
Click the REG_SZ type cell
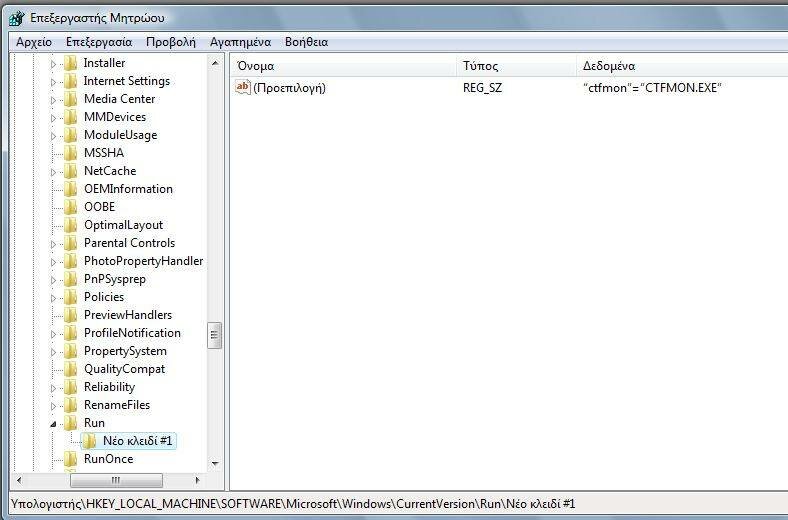[482, 88]
